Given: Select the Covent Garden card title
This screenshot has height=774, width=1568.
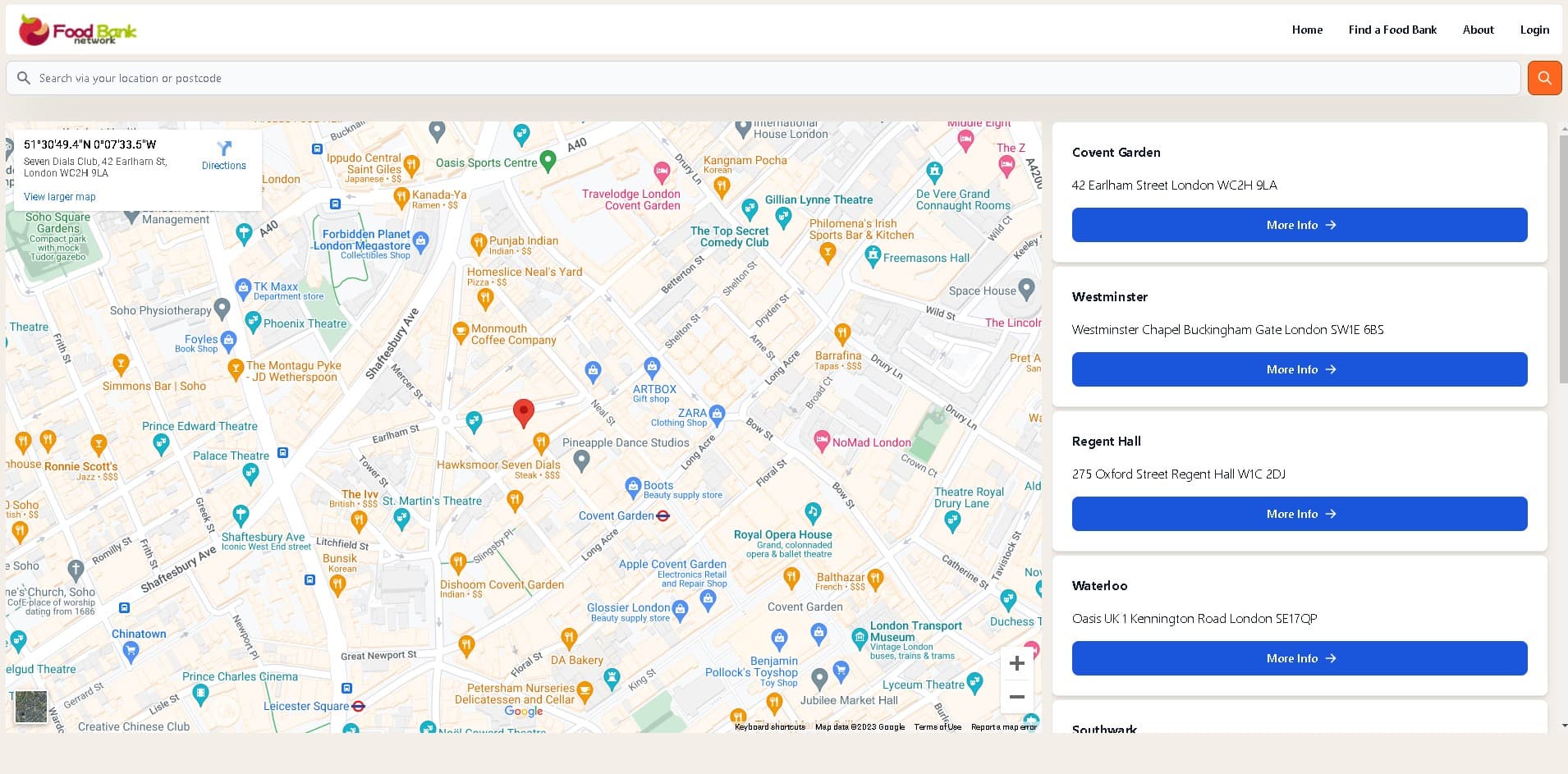Looking at the screenshot, I should (x=1116, y=153).
